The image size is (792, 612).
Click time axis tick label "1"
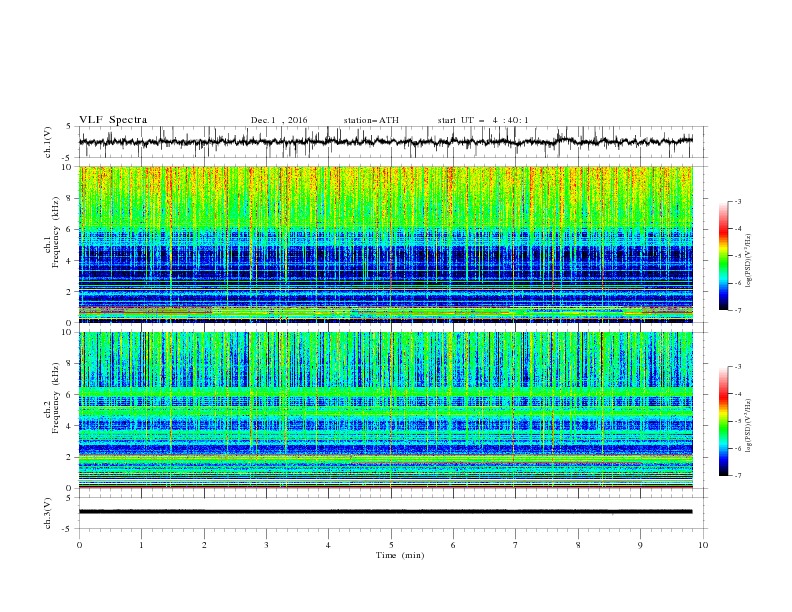141,545
